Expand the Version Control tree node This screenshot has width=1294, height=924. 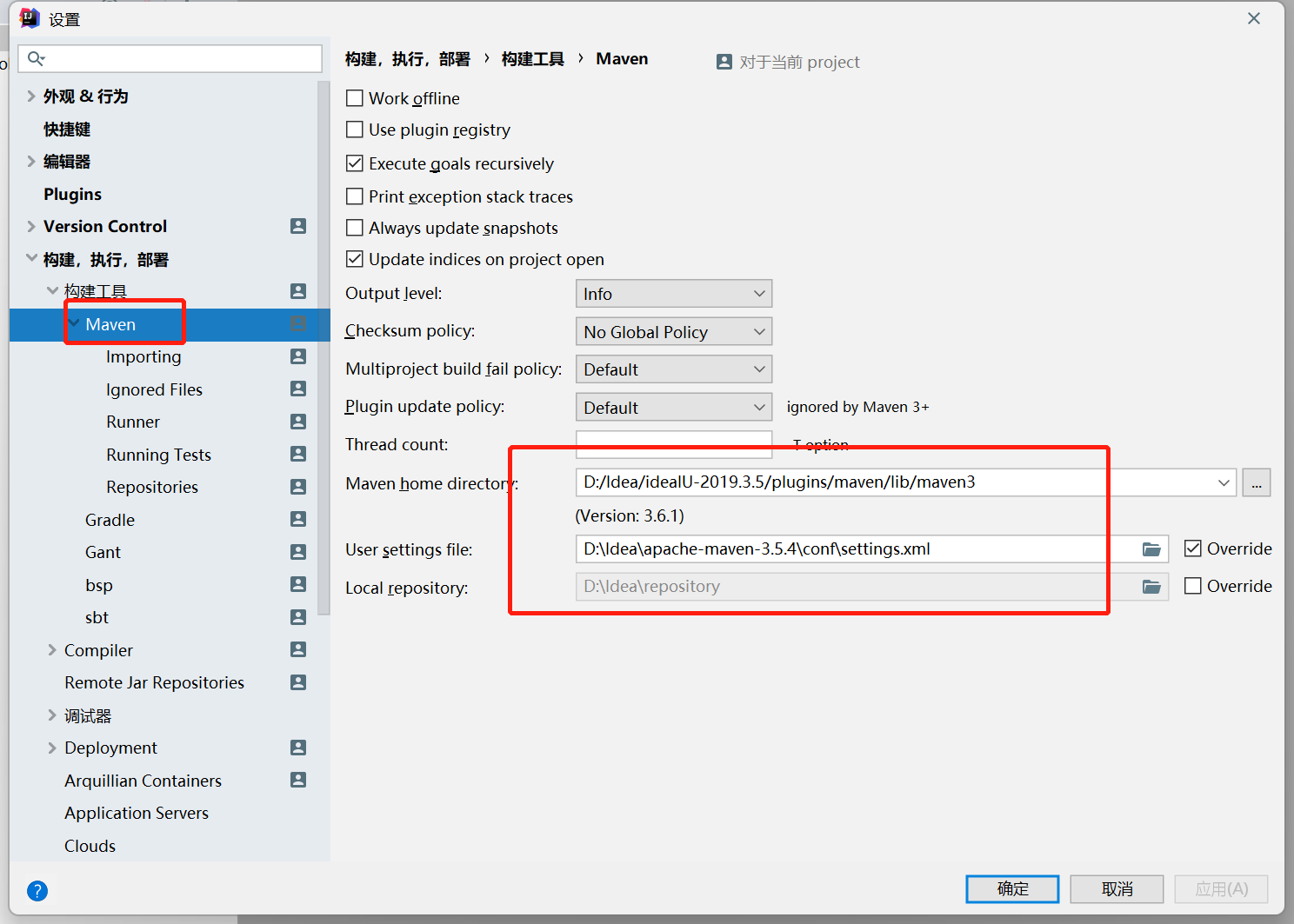(x=31, y=226)
